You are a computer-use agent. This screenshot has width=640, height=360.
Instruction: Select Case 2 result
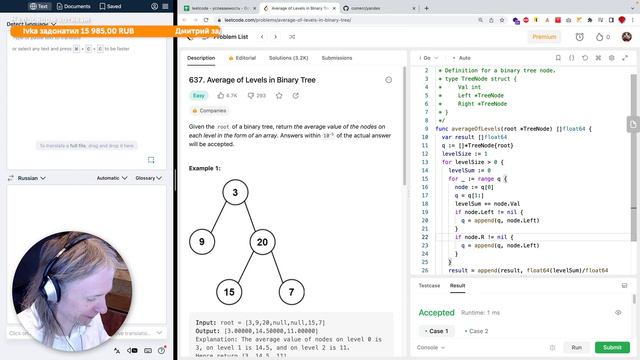[476, 331]
